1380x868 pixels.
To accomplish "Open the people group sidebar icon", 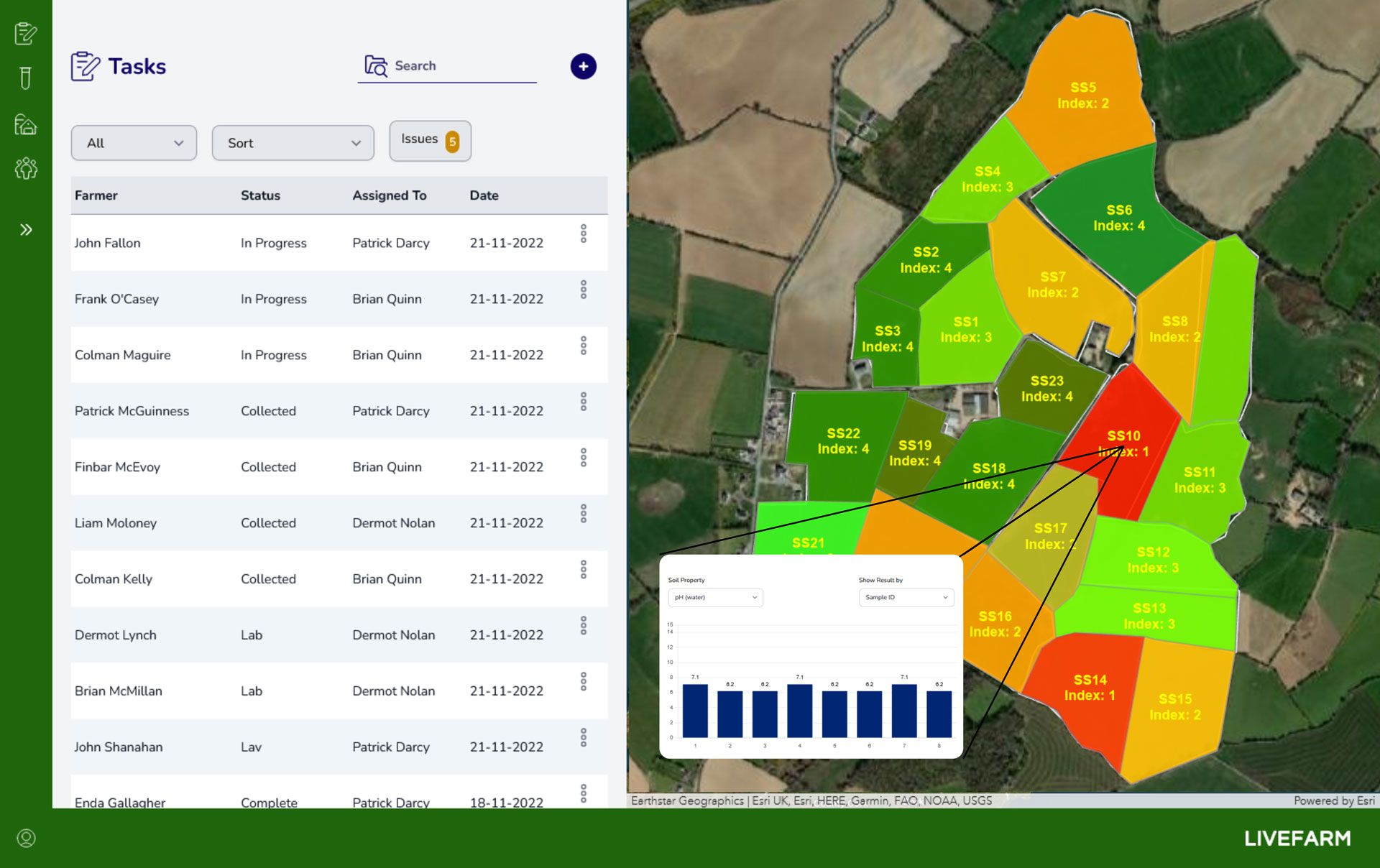I will point(26,169).
